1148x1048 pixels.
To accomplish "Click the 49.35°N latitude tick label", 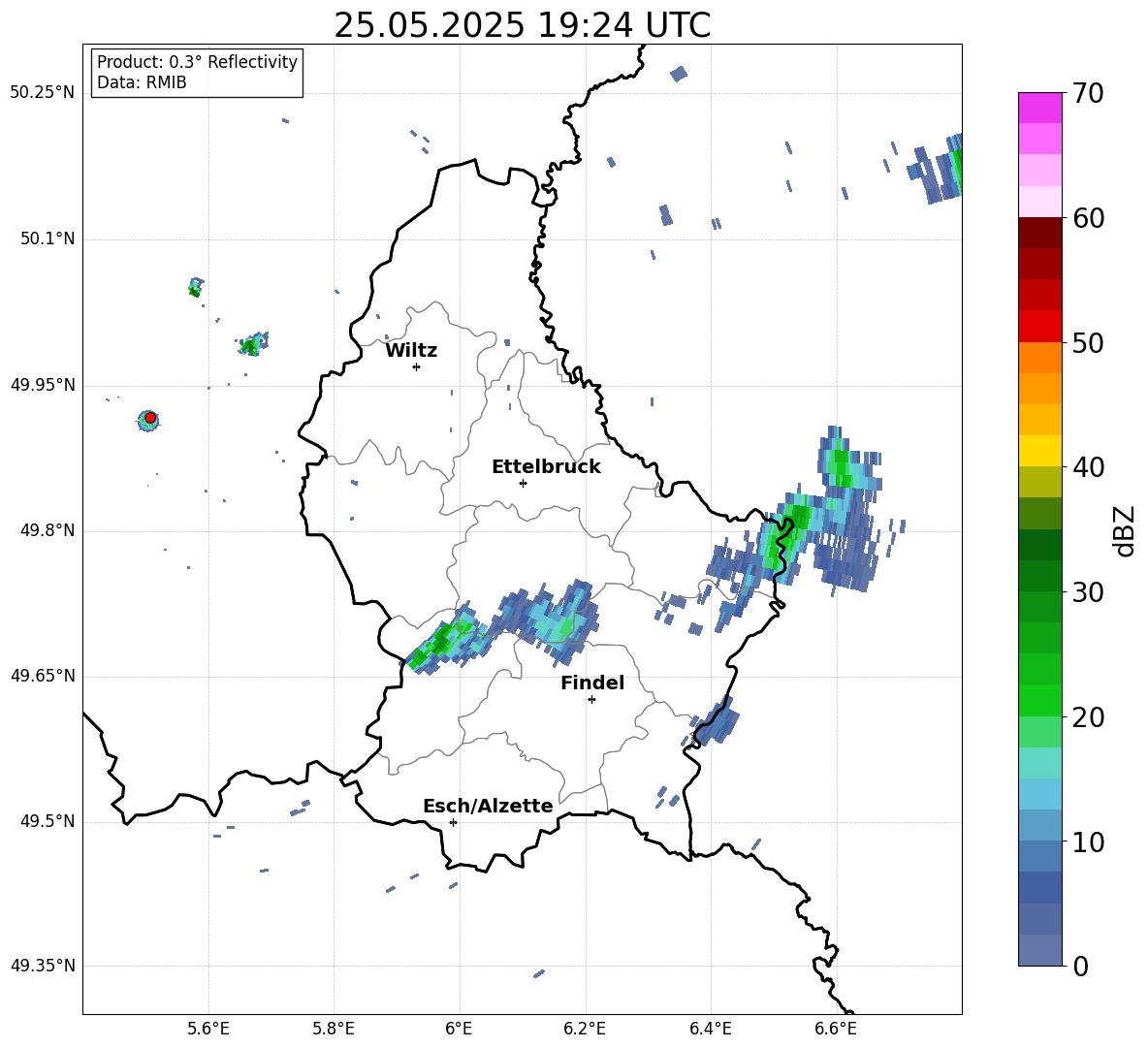I will pos(42,966).
